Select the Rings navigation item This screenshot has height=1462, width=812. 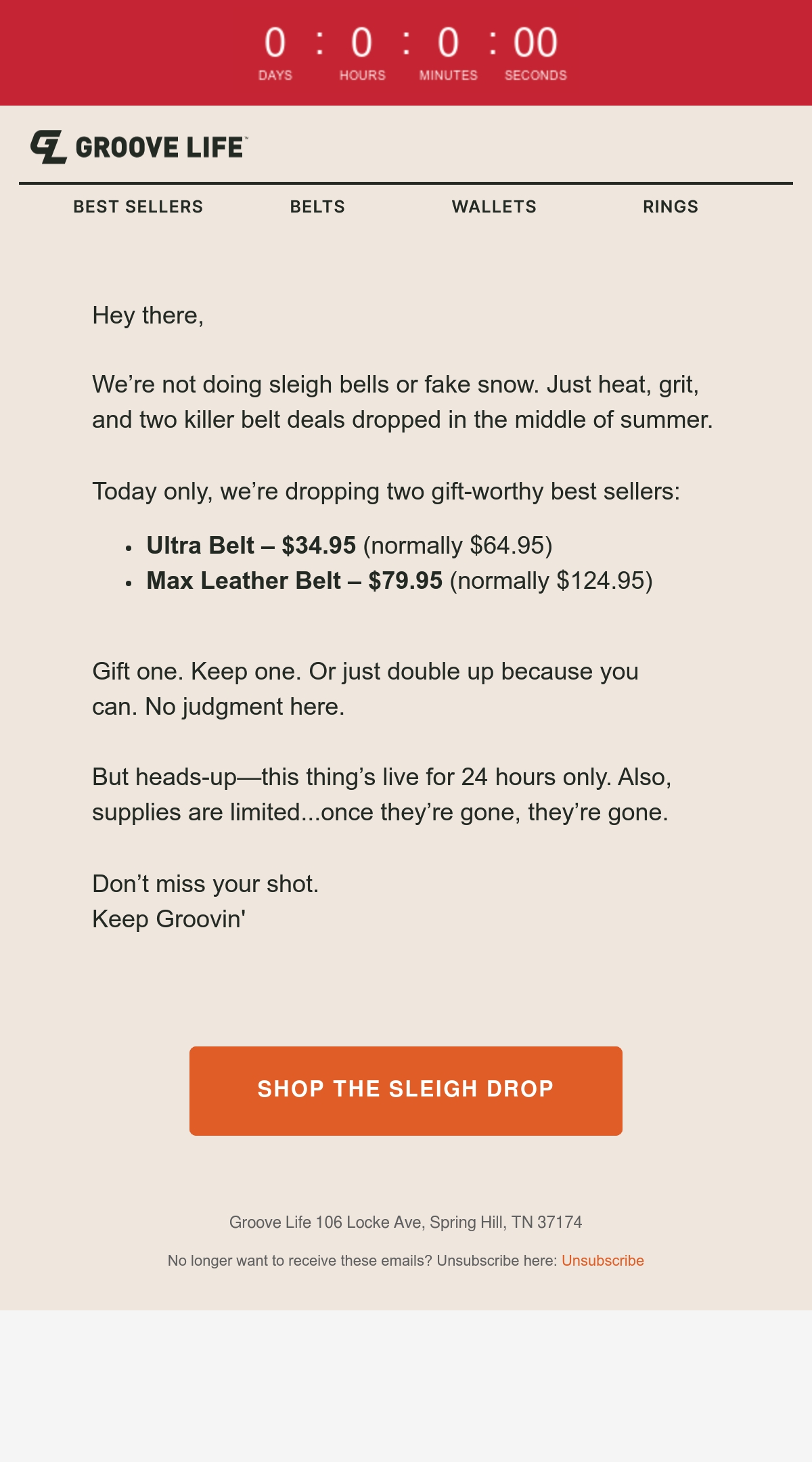[671, 206]
